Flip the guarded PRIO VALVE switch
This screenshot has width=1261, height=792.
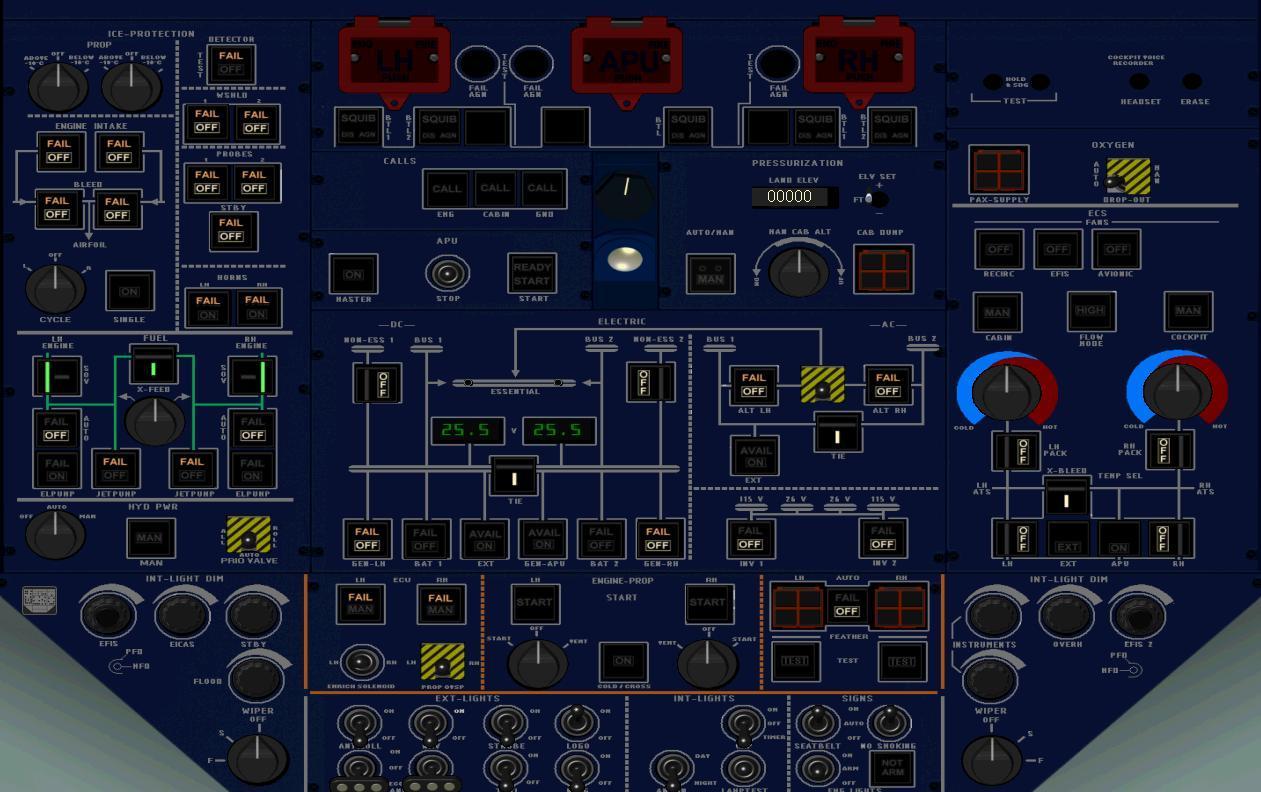(248, 535)
